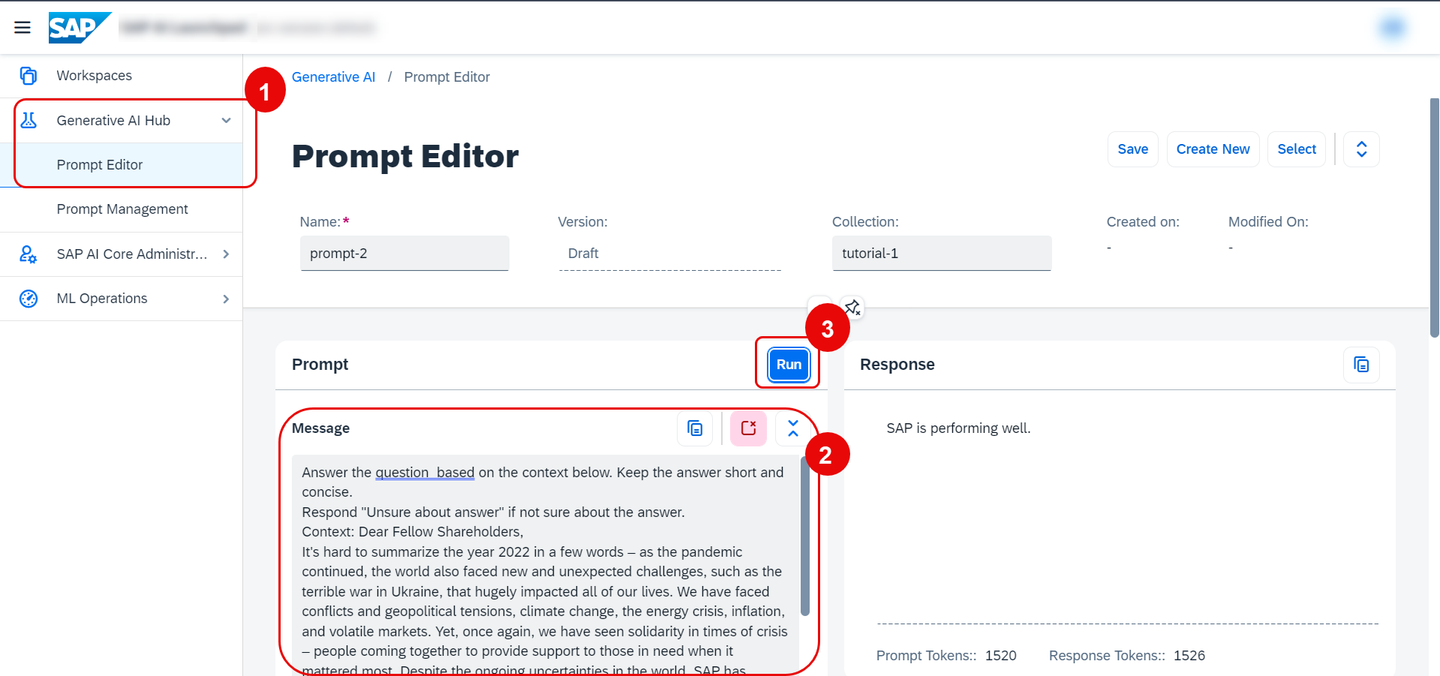Screen dimensions: 1440x676
Task: Click the Generative AI breadcrumb link
Action: [x=334, y=77]
